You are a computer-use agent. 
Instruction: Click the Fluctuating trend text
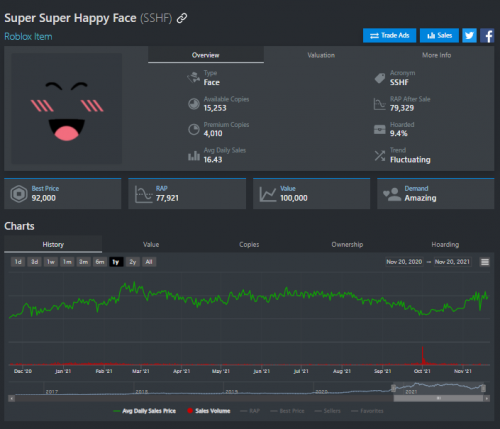click(x=410, y=160)
